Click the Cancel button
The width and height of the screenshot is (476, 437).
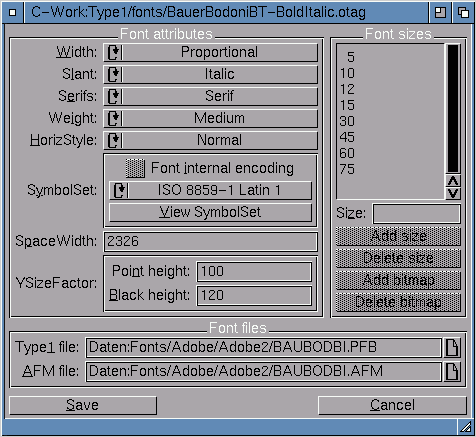point(392,405)
